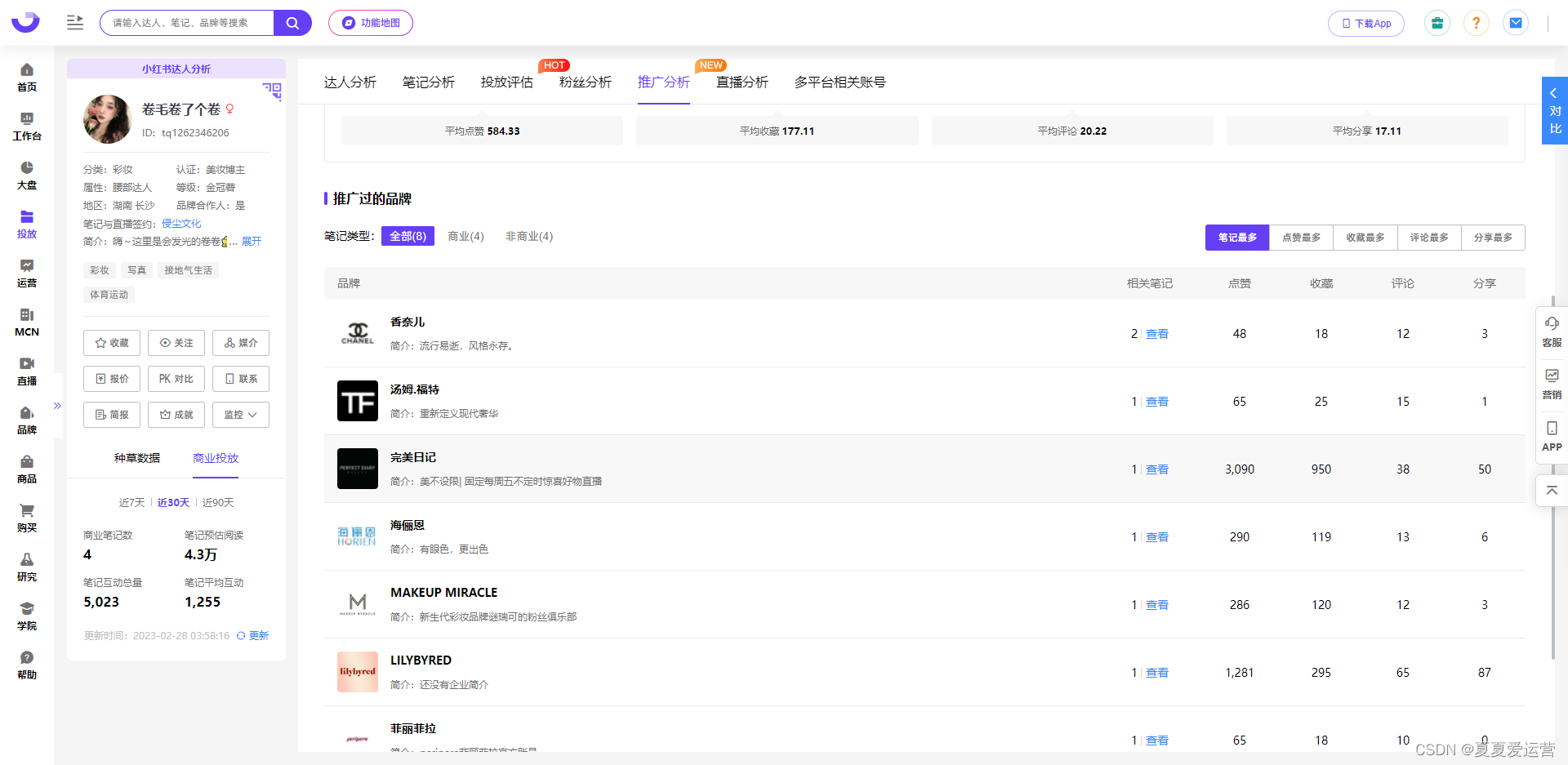The image size is (1568, 765).
Task: Open the 投放 folder sidebar icon
Action: pyautogui.click(x=27, y=224)
